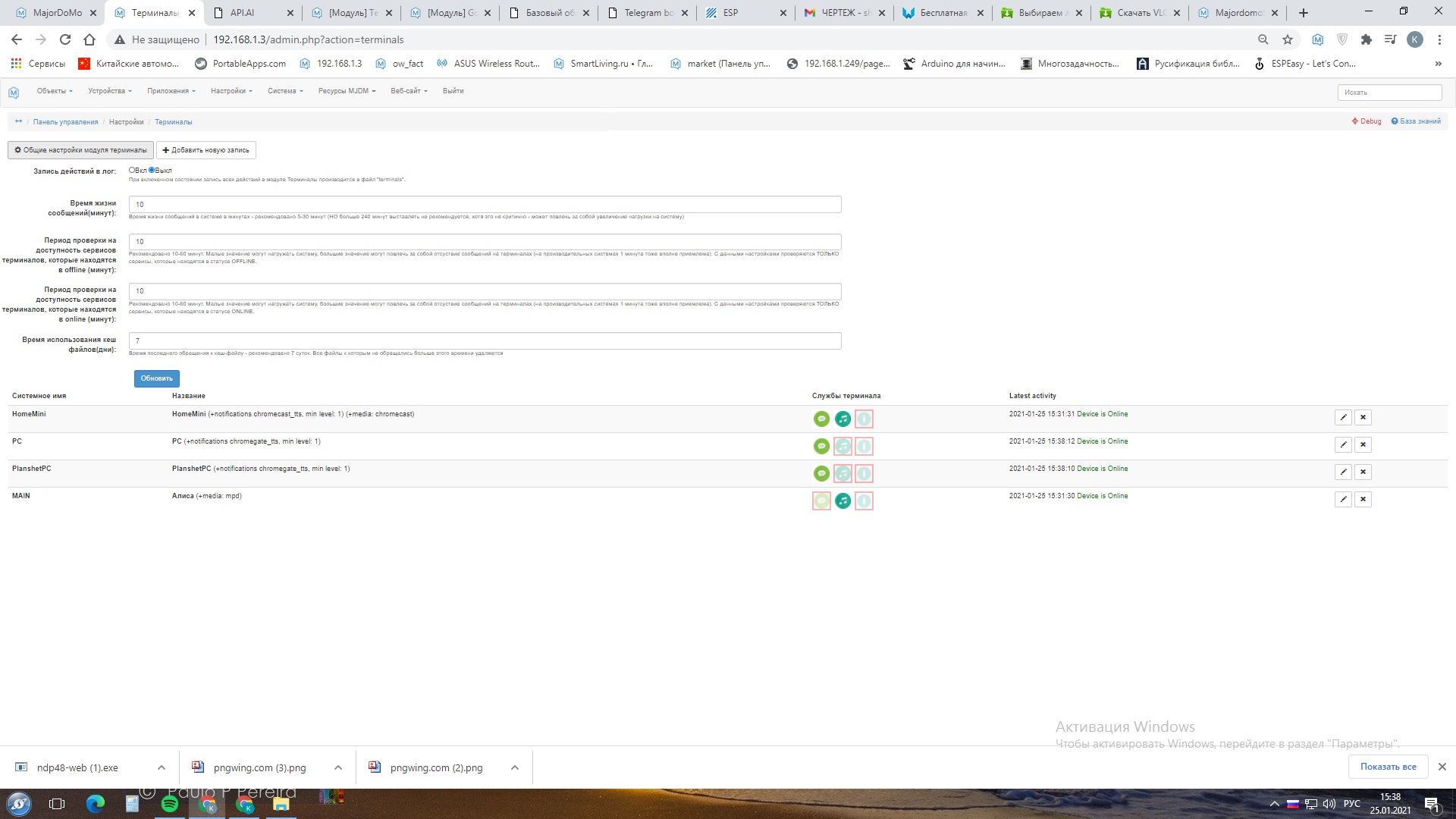Toggle the Общие настройки модуля терминалы button

[x=81, y=150]
